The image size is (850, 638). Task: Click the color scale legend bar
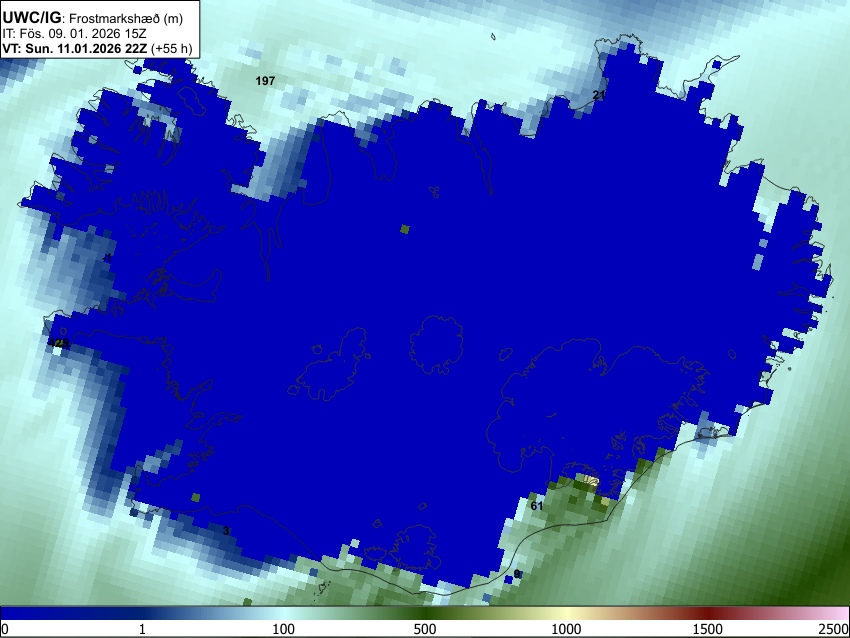pos(425,614)
